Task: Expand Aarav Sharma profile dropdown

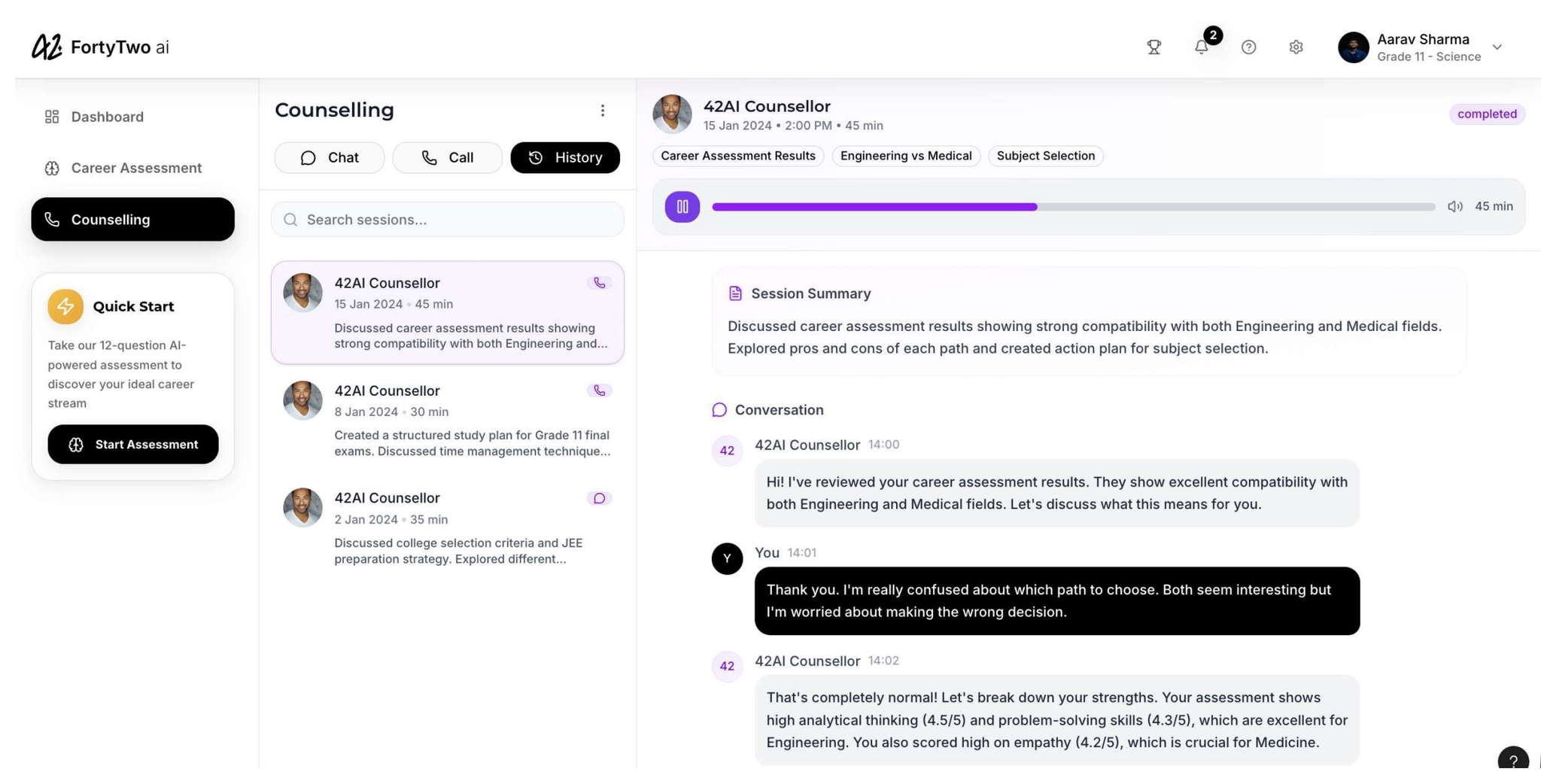Action: pos(1497,47)
